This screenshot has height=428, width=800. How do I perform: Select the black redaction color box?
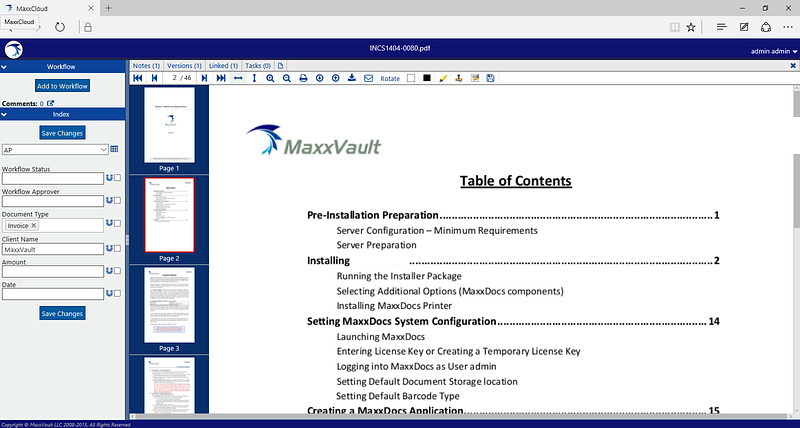pos(427,78)
